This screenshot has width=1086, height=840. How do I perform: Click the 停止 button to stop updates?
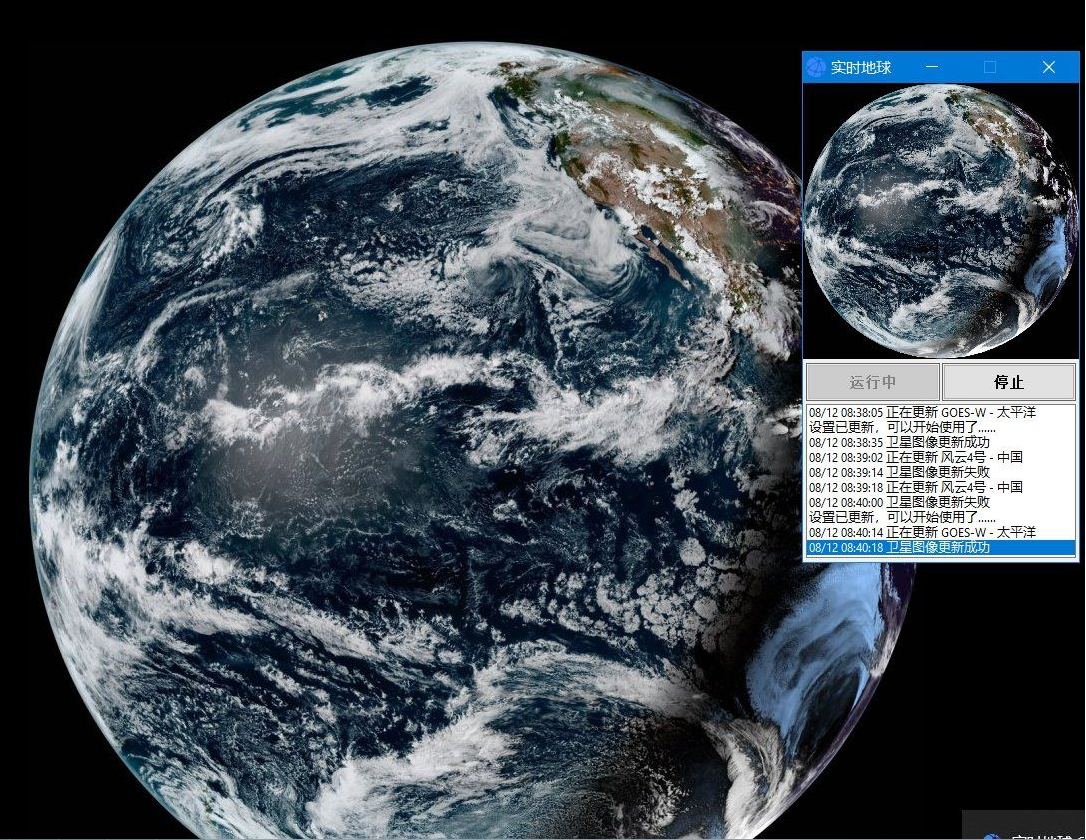1008,382
